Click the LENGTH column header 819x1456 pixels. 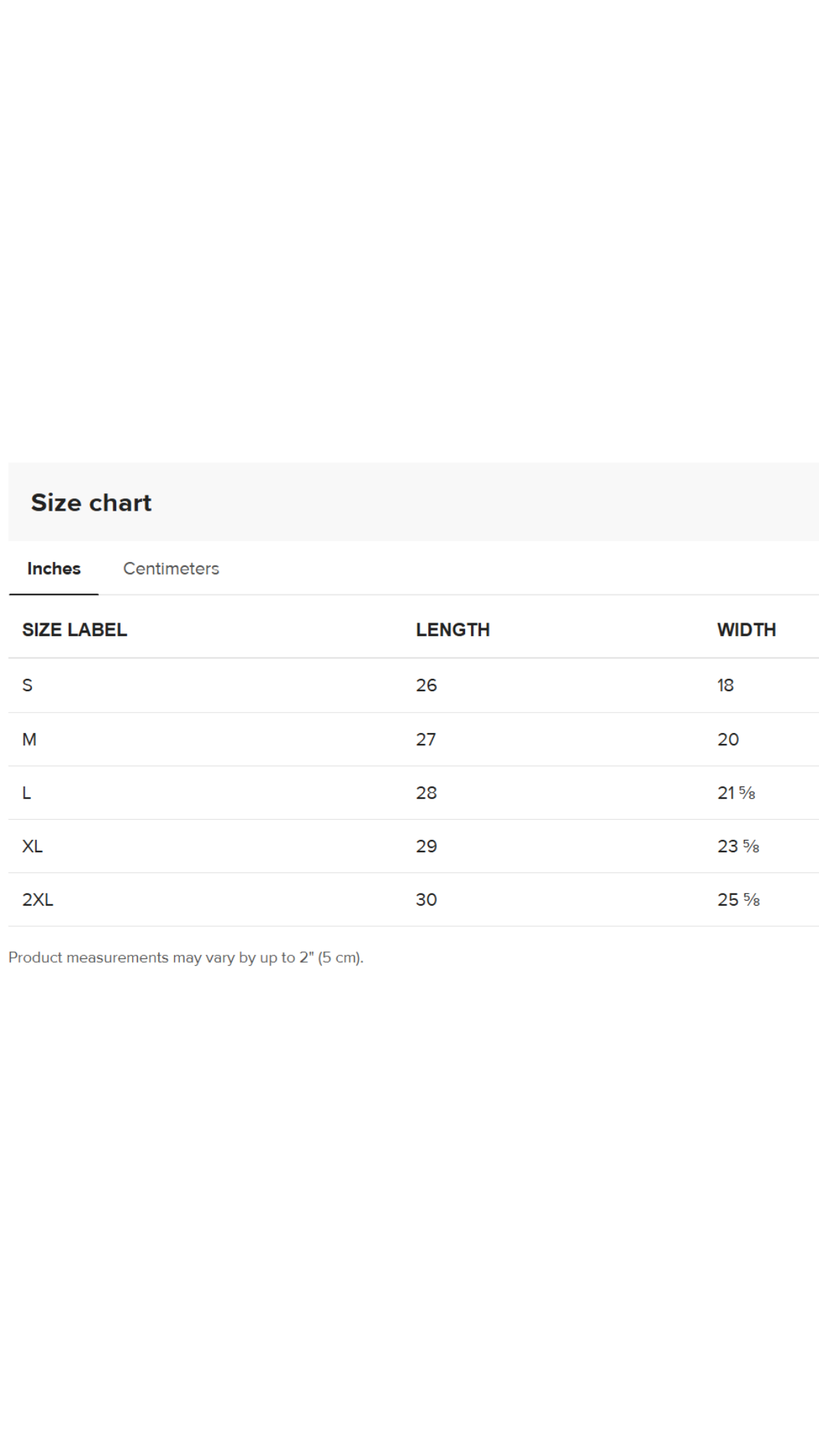[452, 630]
